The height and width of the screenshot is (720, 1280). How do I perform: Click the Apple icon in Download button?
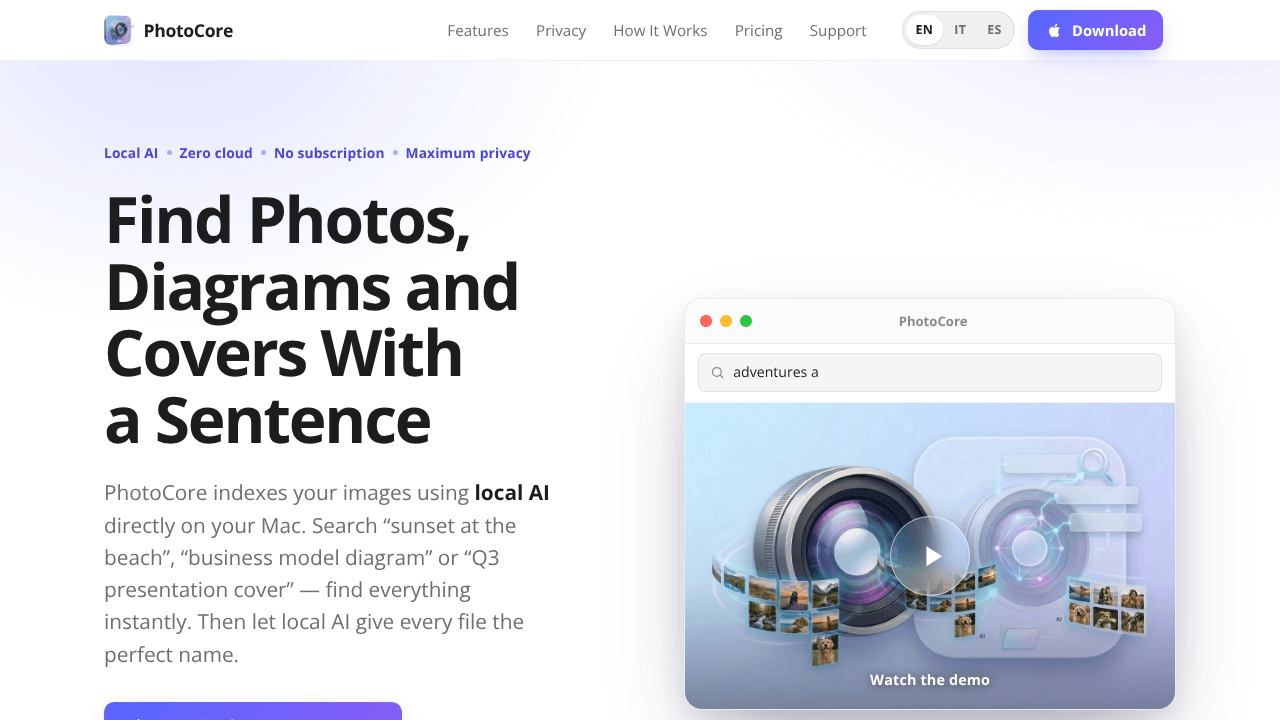pos(1054,31)
